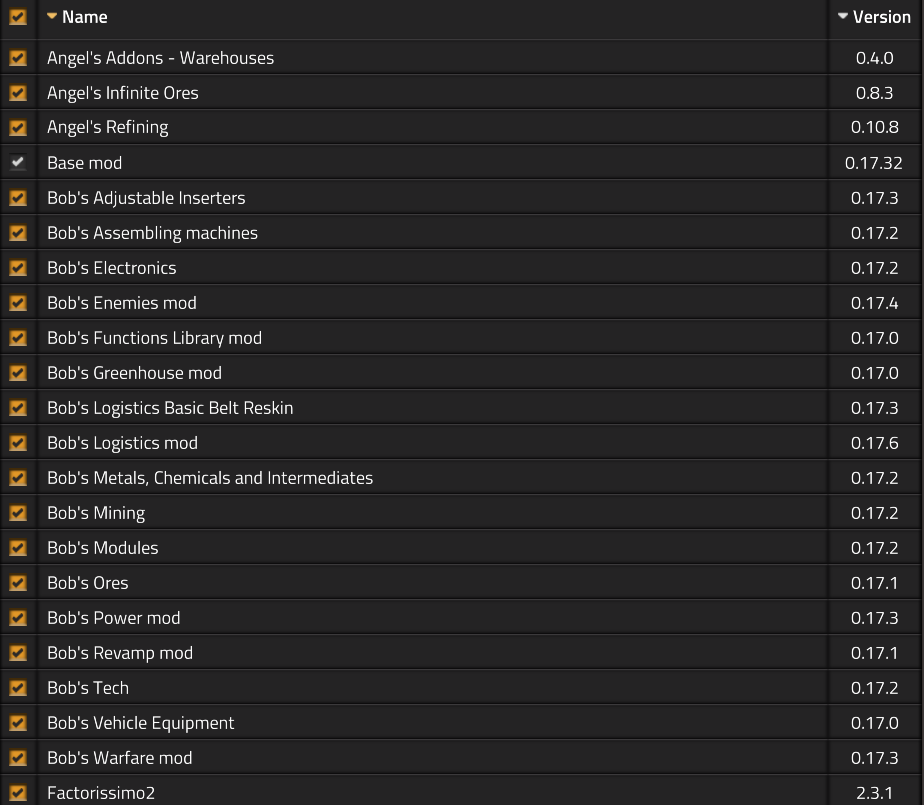Click version 0.17.4 of Bob's Enemies mod
924x805 pixels.
(874, 303)
